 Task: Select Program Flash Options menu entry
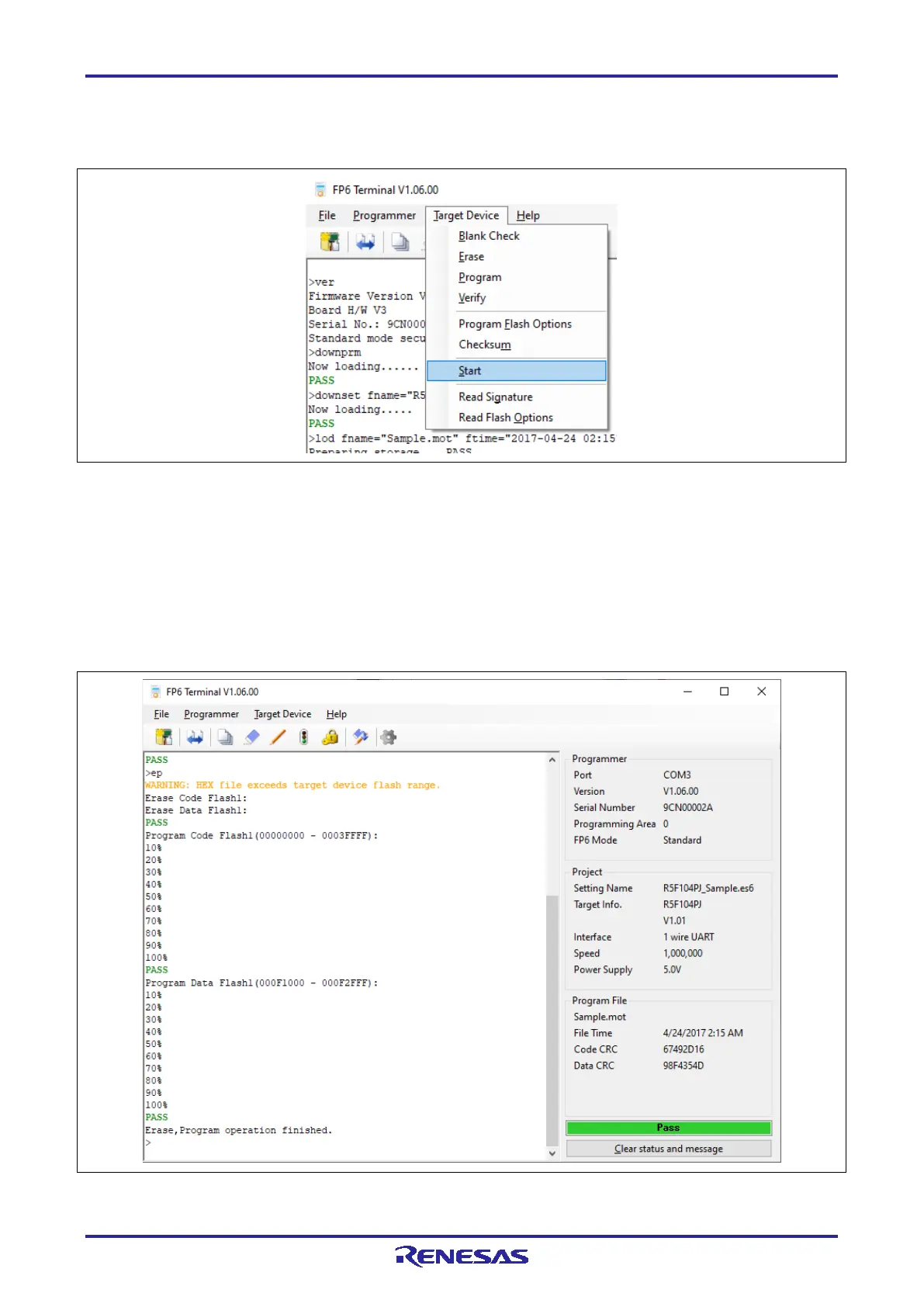coord(517,324)
